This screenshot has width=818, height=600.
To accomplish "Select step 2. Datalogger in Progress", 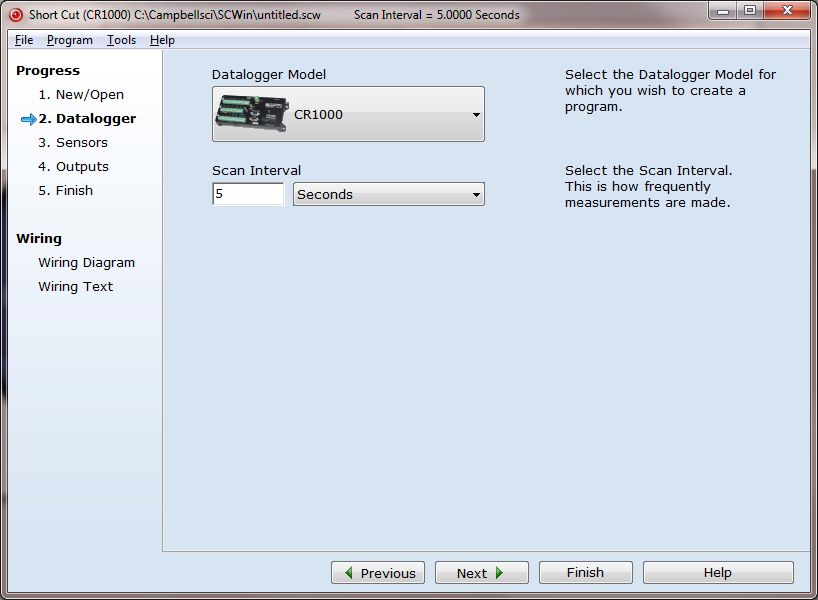I will (x=87, y=118).
